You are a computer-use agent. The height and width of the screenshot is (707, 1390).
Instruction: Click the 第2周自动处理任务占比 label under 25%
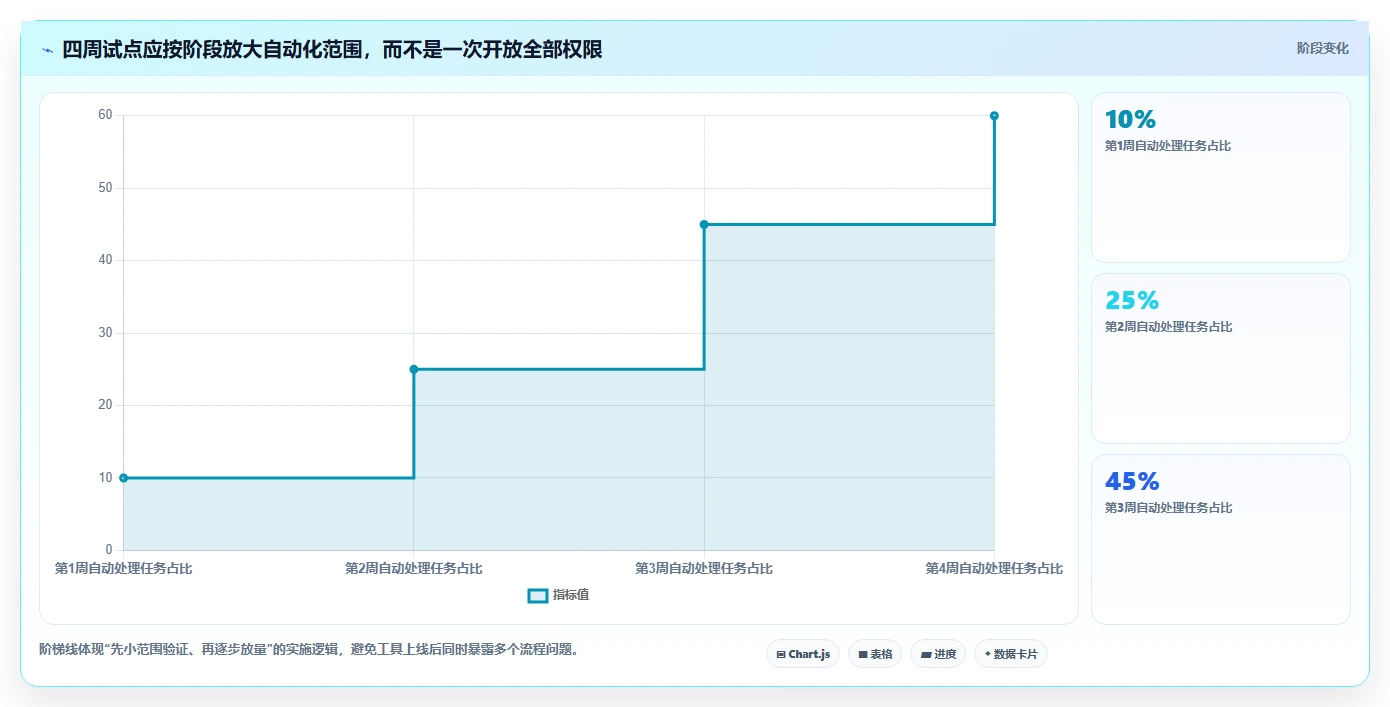(1168, 327)
